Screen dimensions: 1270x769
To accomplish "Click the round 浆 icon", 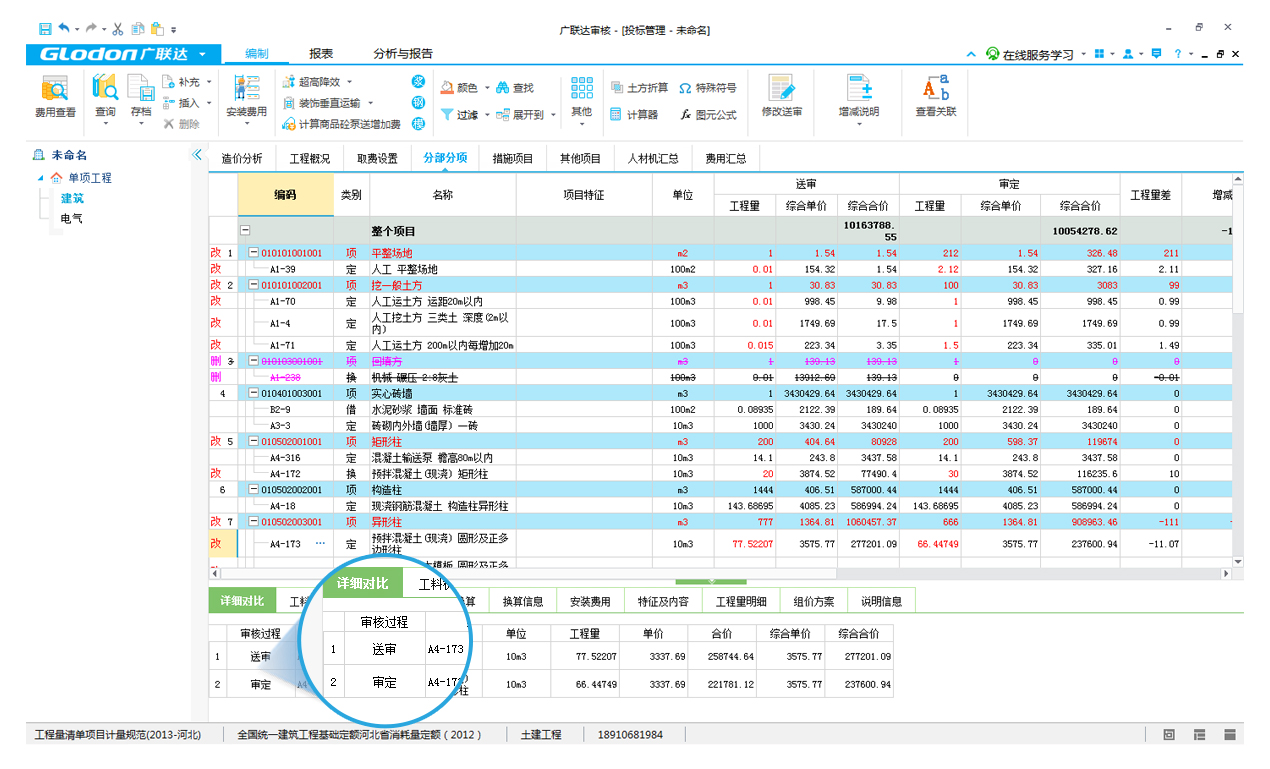I will point(419,82).
